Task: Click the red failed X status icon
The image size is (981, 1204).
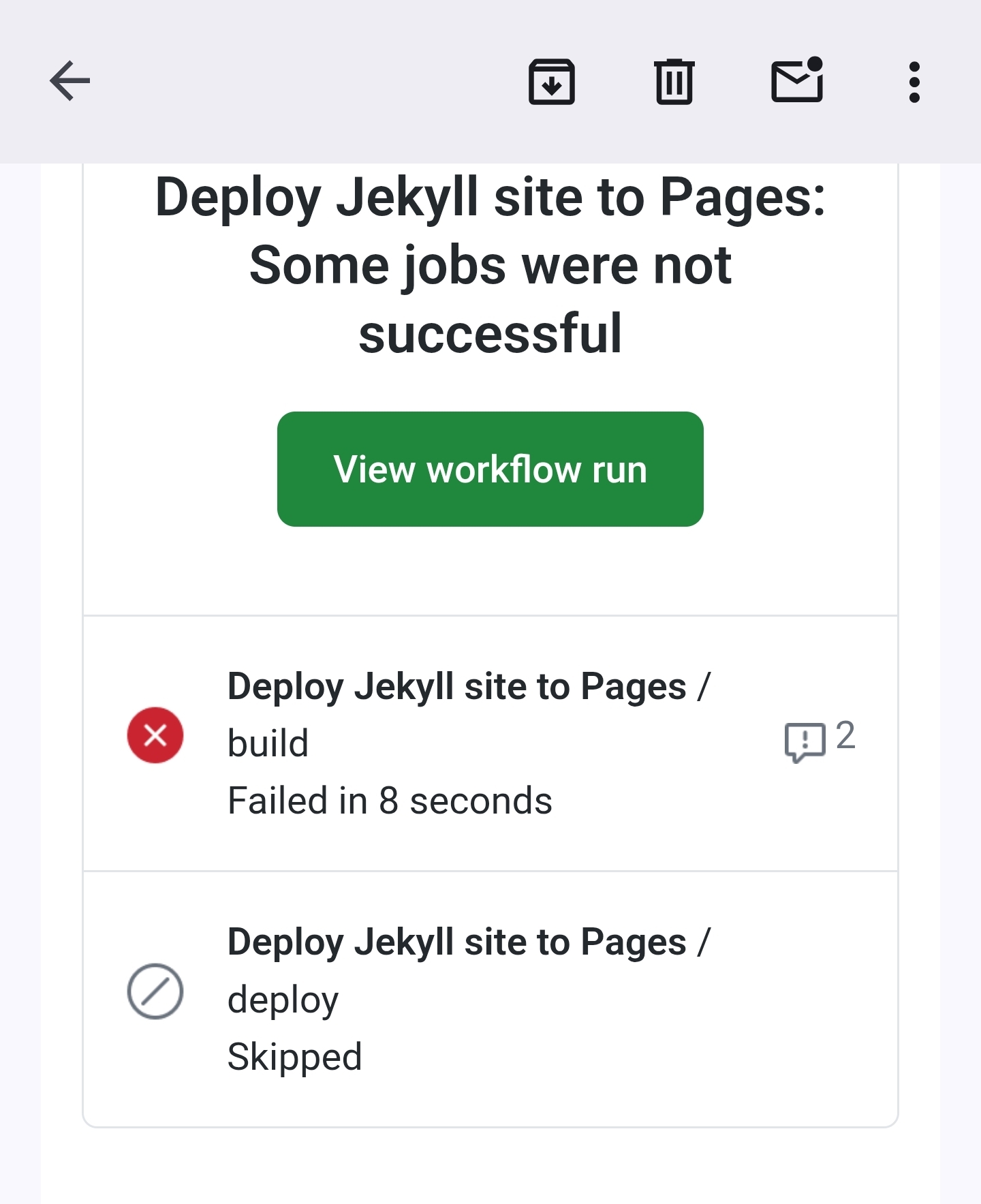Action: 155,735
